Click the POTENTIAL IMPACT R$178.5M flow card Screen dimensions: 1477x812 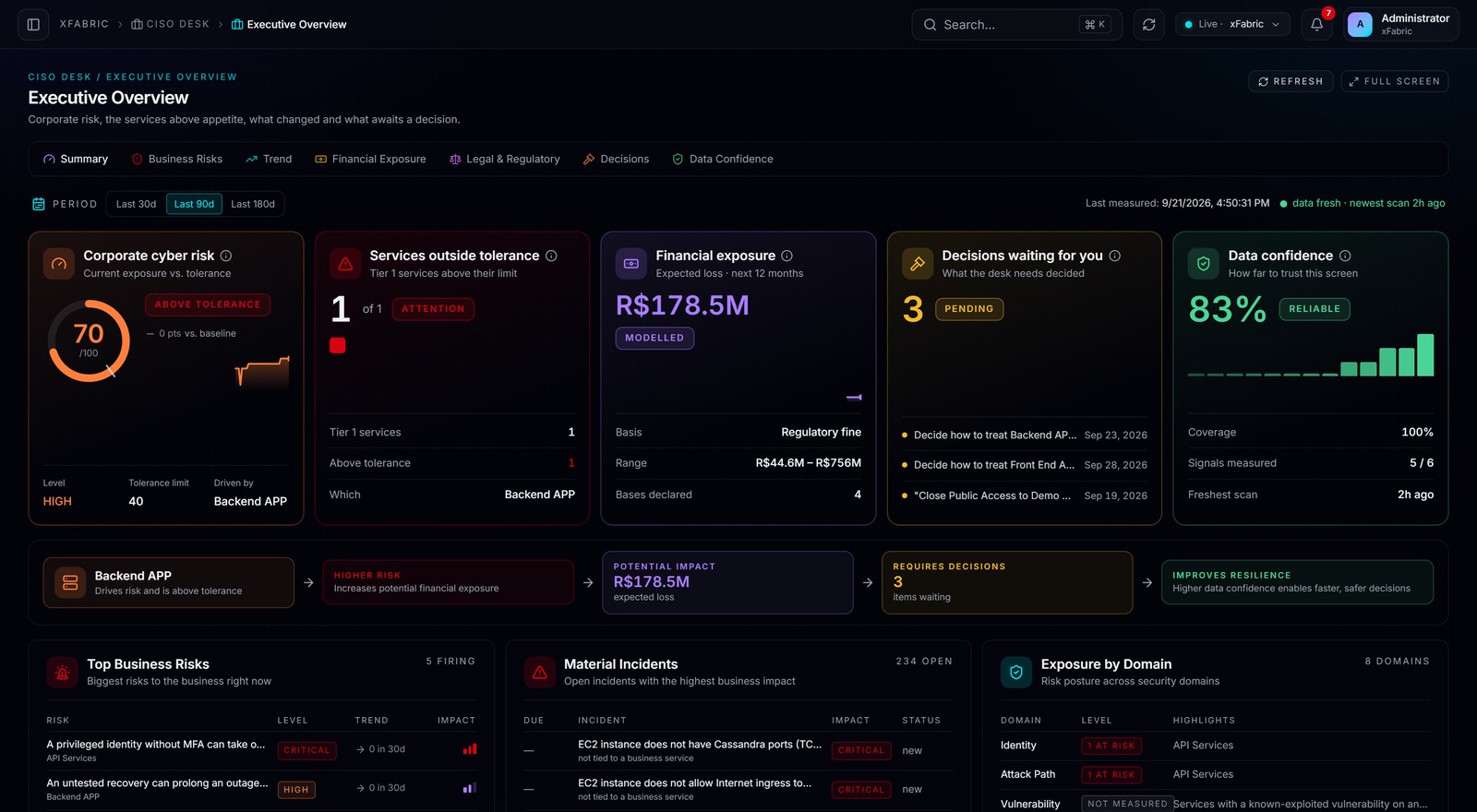click(x=727, y=582)
